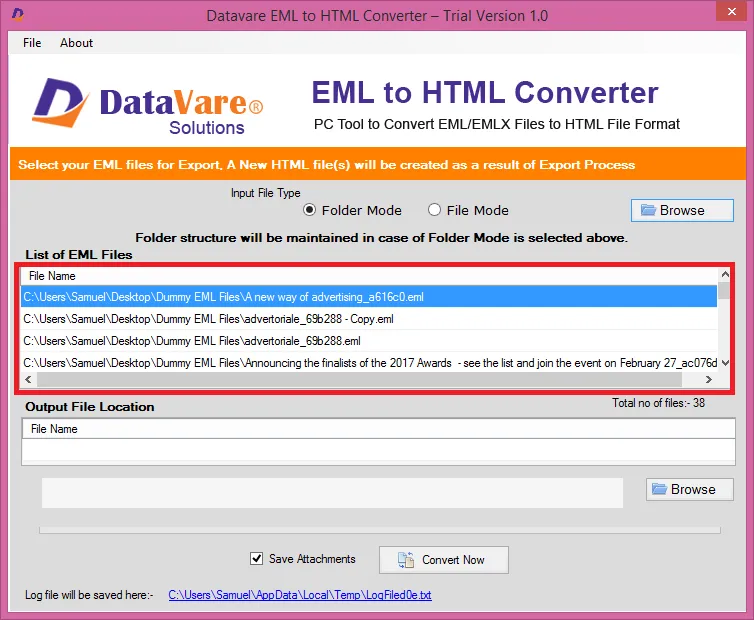Click folder icon on input Browse button
This screenshot has width=754, height=620.
coord(648,210)
